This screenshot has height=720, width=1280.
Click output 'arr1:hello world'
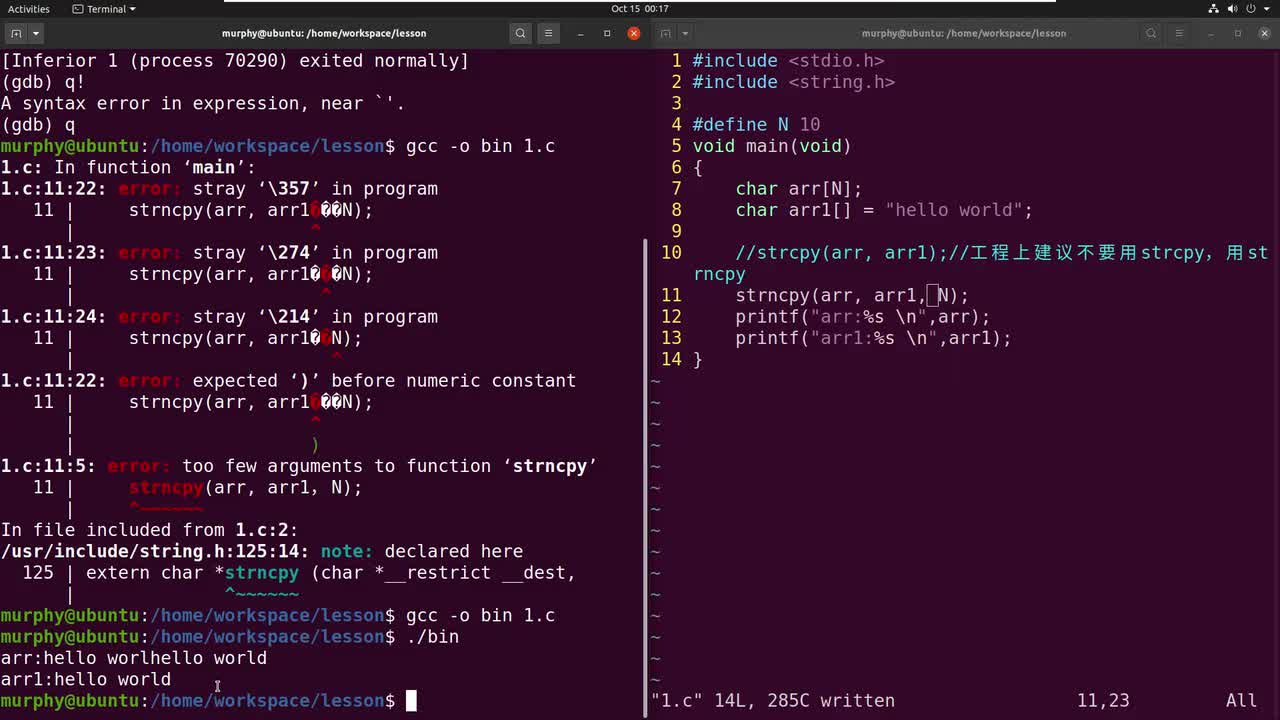[86, 680]
